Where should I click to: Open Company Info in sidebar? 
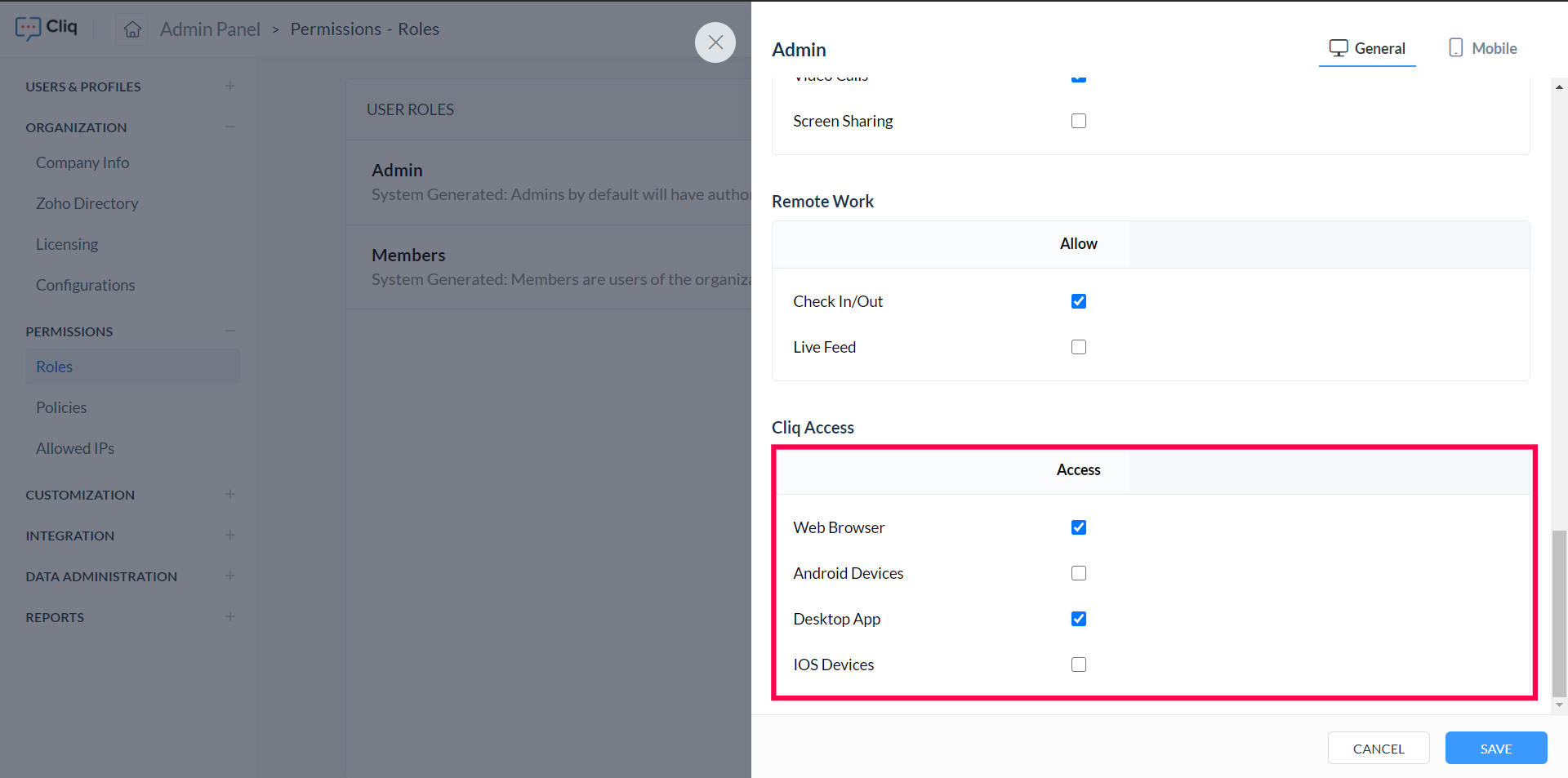(x=82, y=162)
